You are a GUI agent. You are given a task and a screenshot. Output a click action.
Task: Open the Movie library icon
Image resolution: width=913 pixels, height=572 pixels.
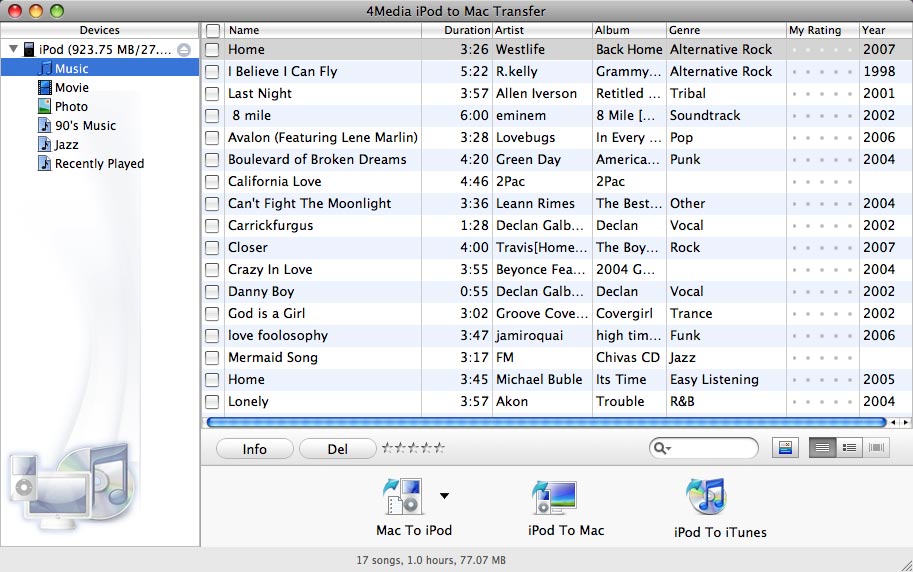coord(45,87)
